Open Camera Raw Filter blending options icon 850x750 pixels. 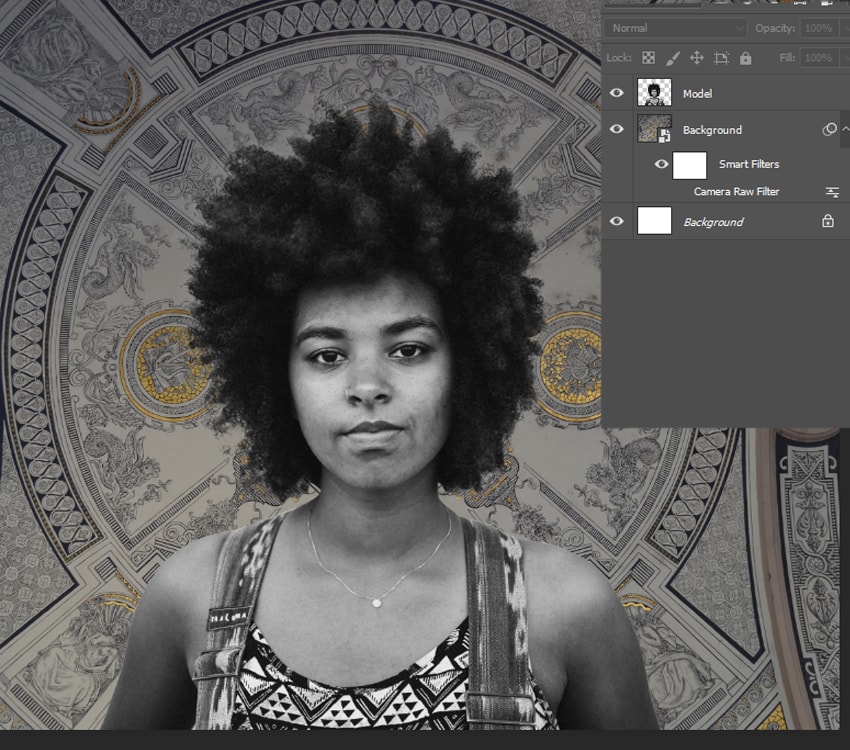pyautogui.click(x=832, y=192)
